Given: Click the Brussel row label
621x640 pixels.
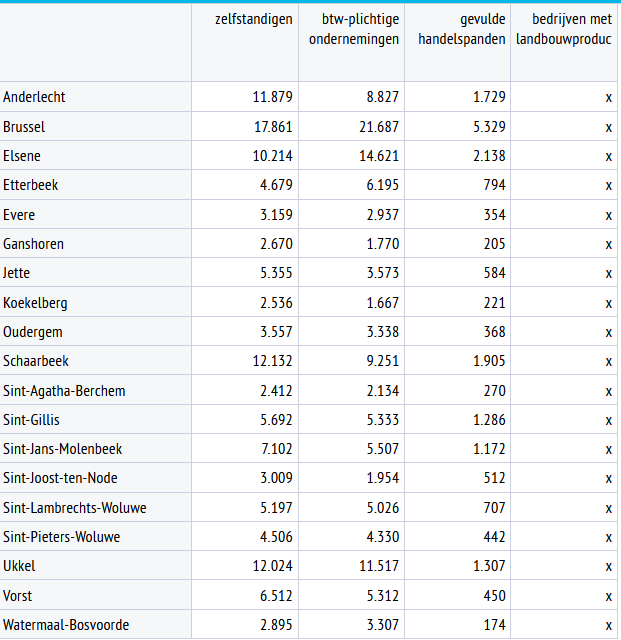Looking at the screenshot, I should coord(25,127).
